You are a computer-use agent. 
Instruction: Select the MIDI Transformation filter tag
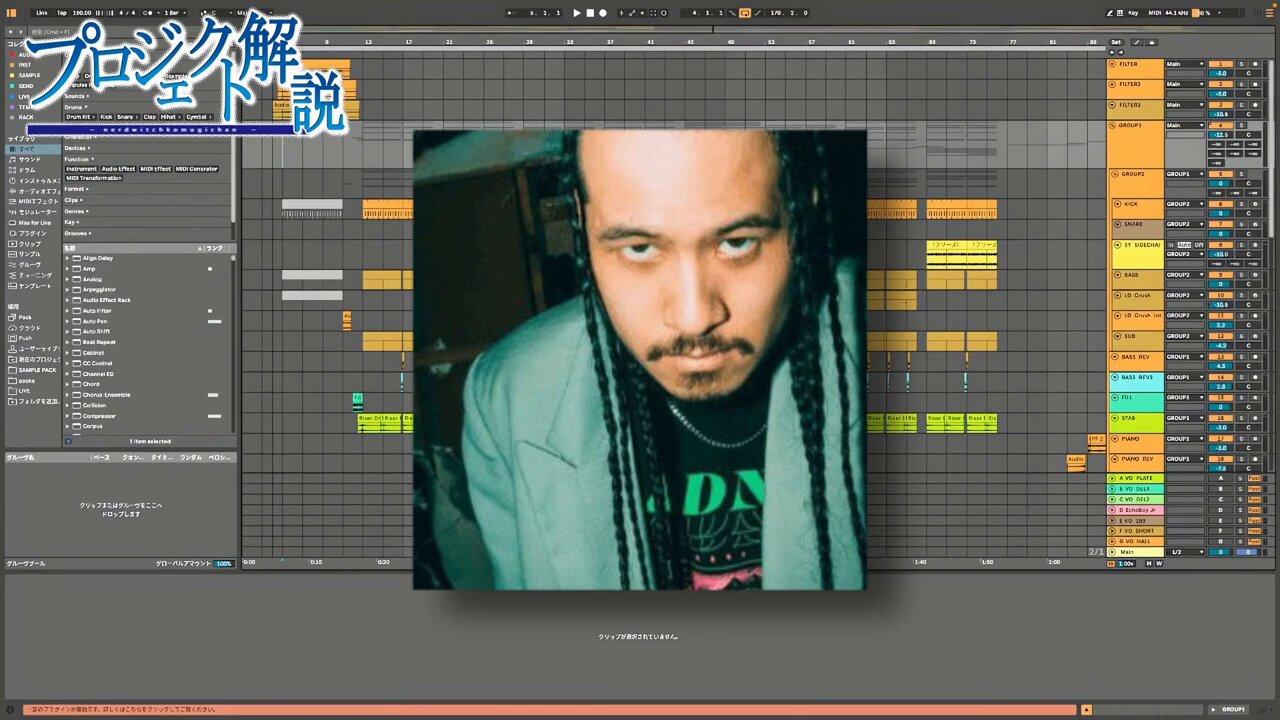[x=94, y=178]
